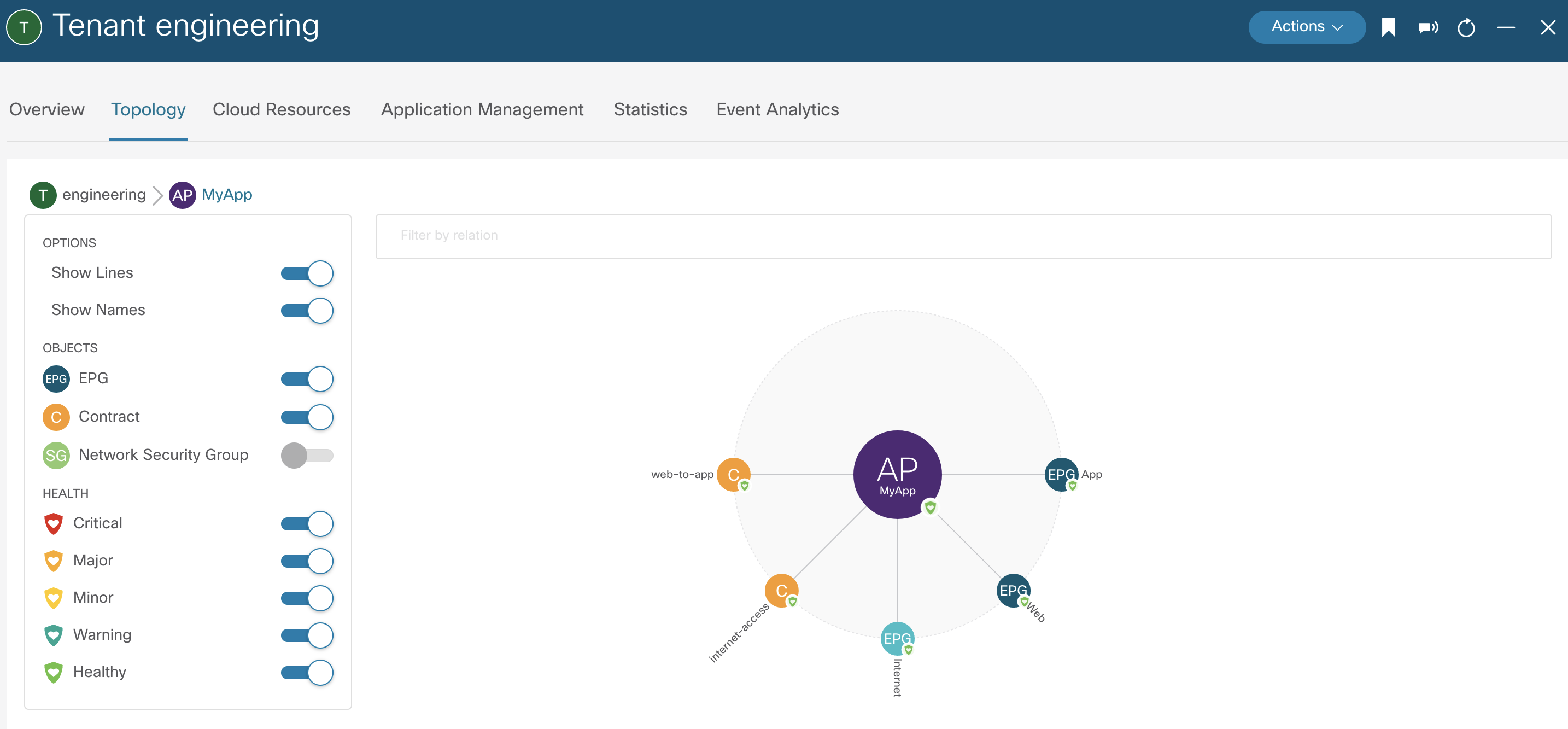This screenshot has width=1568, height=729.
Task: Select the Web EPG node
Action: 1013,590
